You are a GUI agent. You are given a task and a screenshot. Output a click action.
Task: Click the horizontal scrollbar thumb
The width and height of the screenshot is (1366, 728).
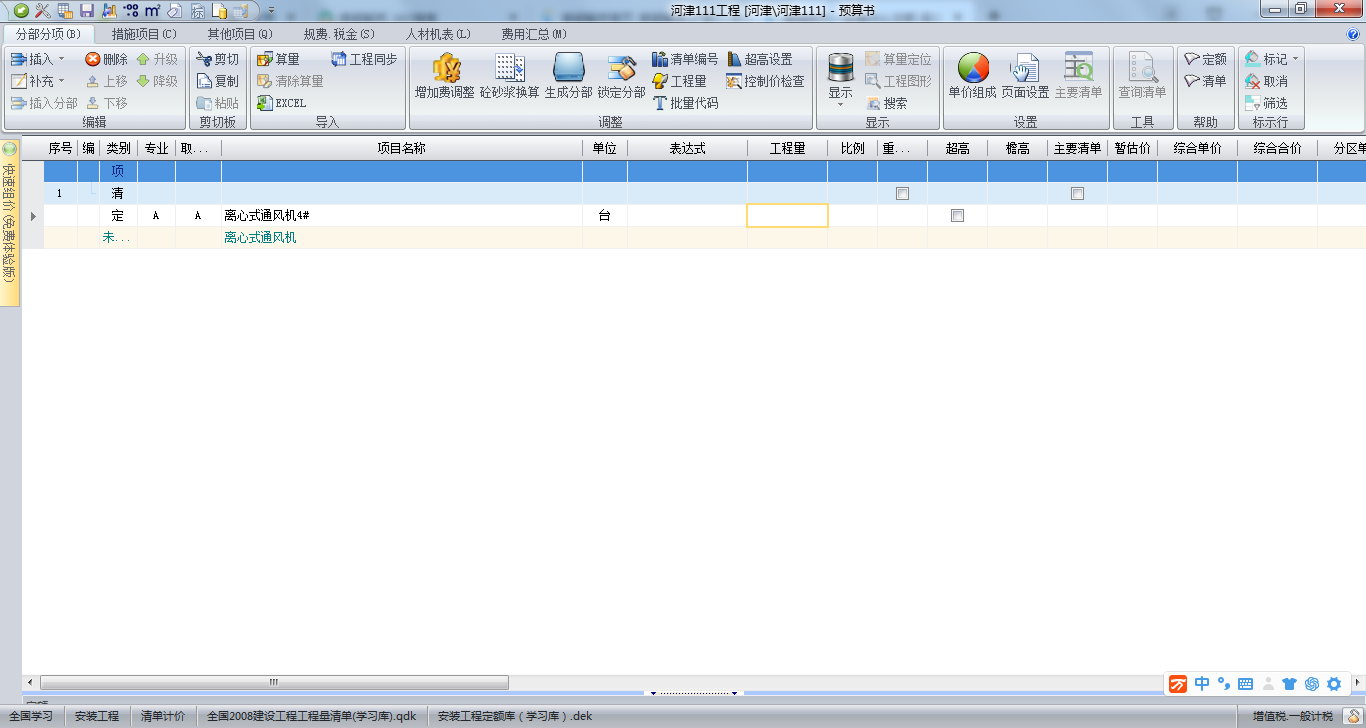coord(273,682)
